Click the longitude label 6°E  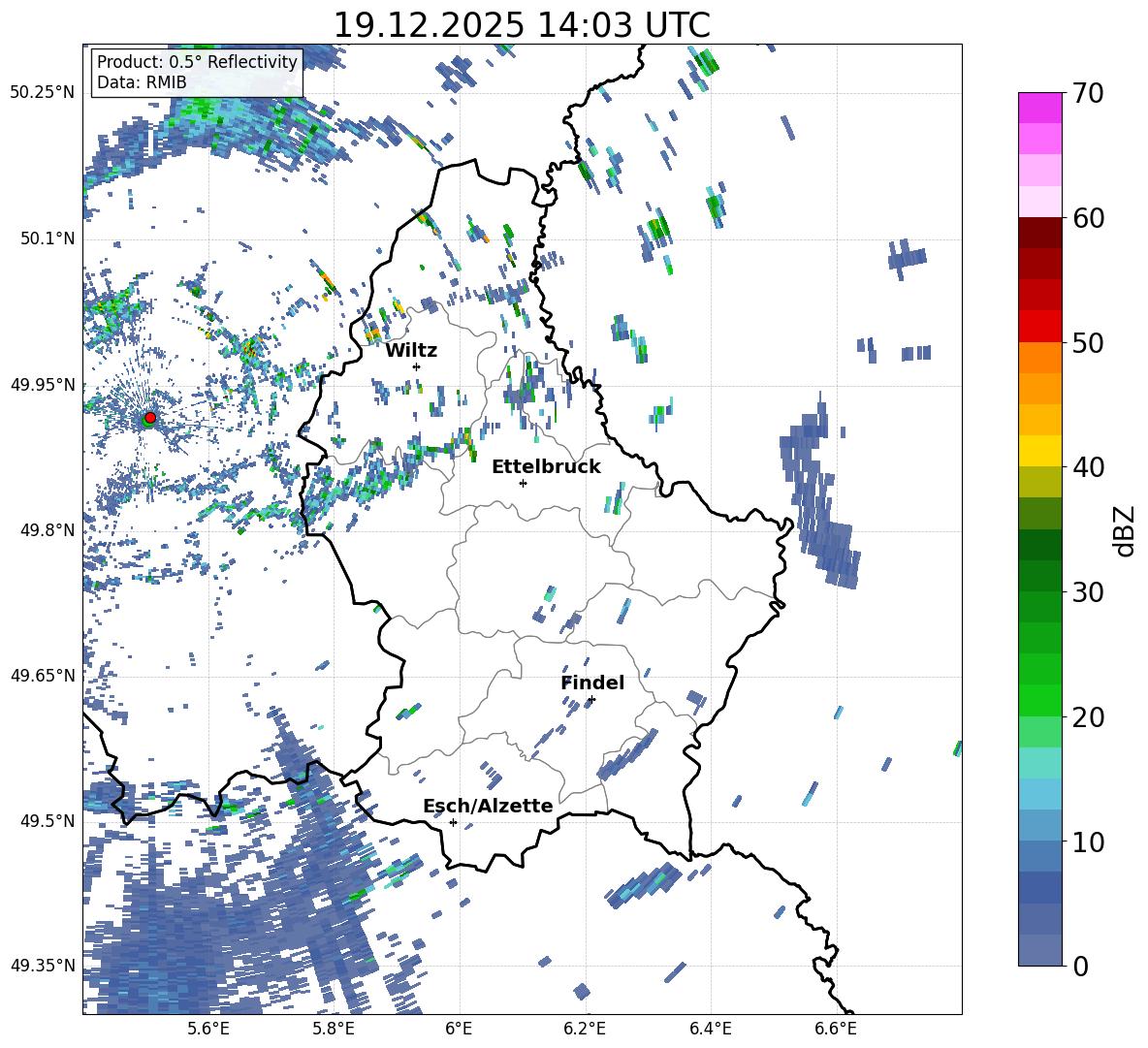[459, 1029]
